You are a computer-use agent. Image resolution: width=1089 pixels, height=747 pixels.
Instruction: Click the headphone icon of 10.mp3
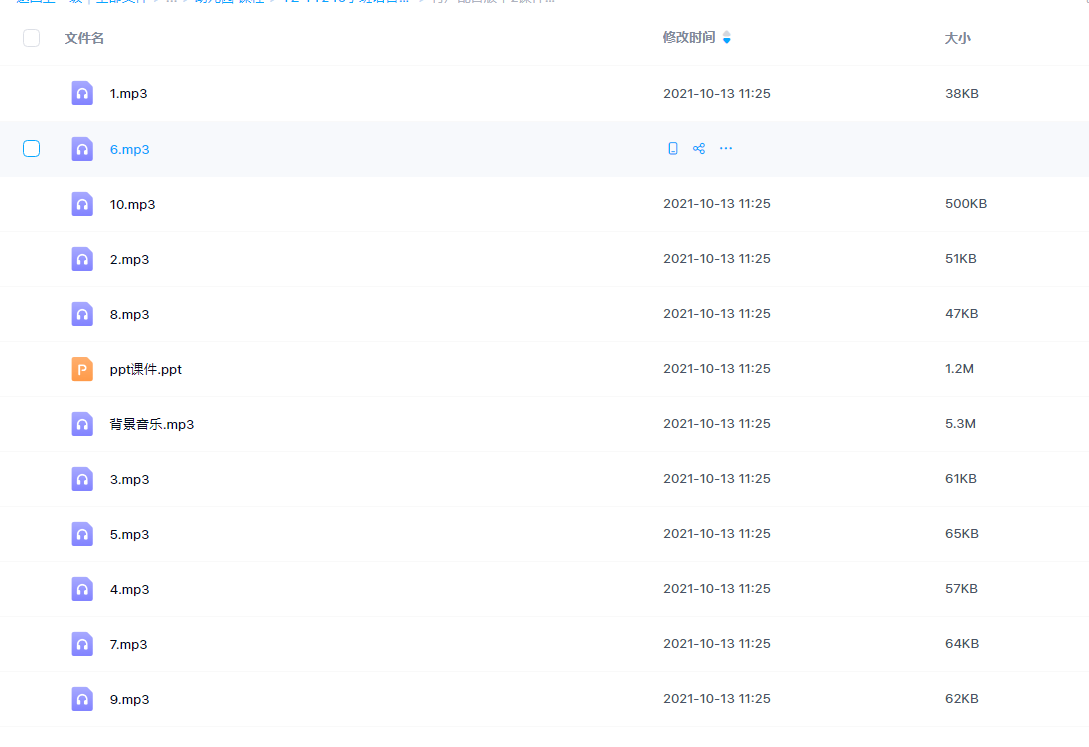pos(82,203)
